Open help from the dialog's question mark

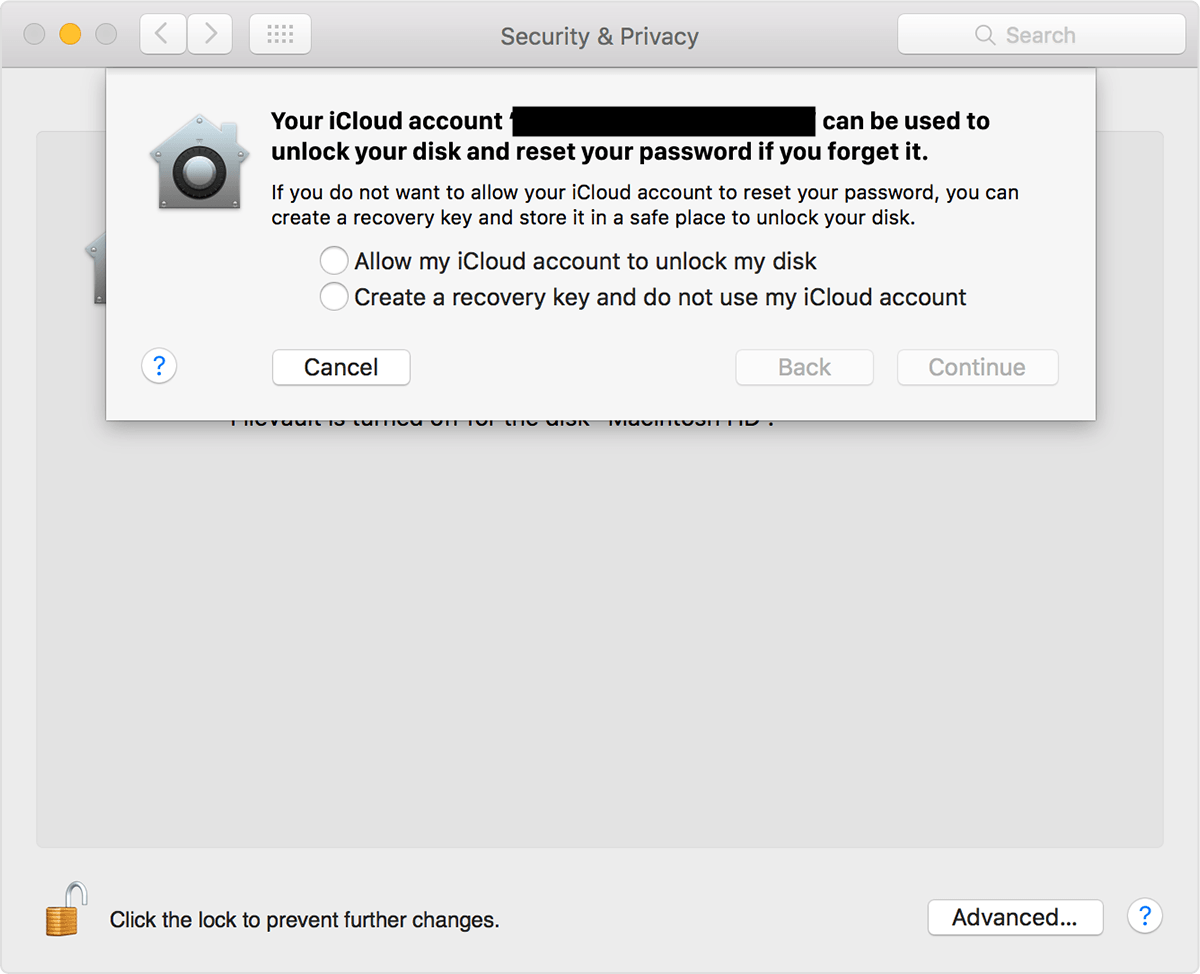pyautogui.click(x=159, y=366)
